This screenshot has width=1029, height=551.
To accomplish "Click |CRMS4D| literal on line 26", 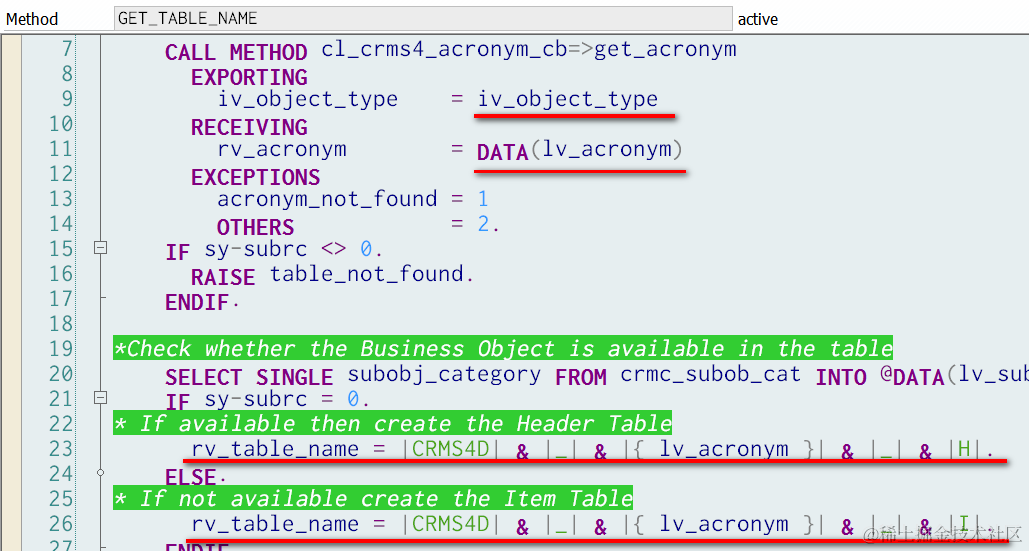I will [x=451, y=523].
